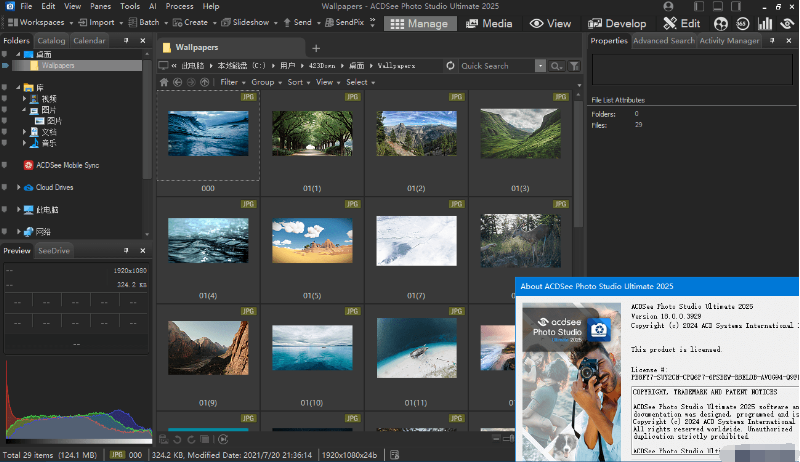The image size is (800, 462).
Task: Switch to View mode
Action: coord(550,23)
